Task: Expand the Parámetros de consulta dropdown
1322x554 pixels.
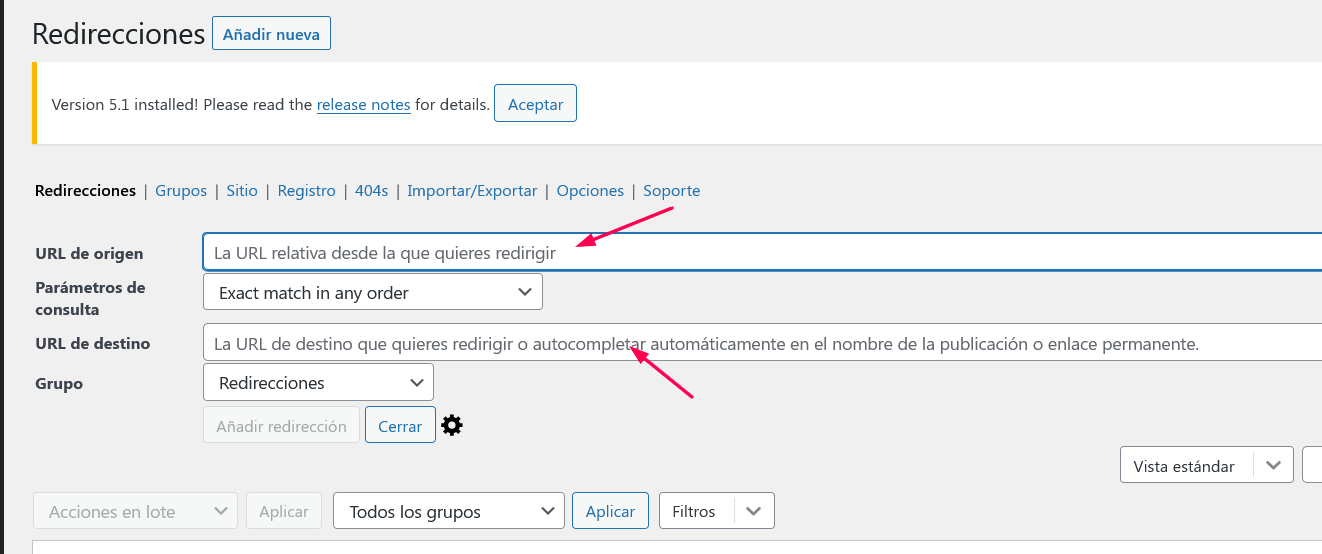Action: click(x=373, y=292)
